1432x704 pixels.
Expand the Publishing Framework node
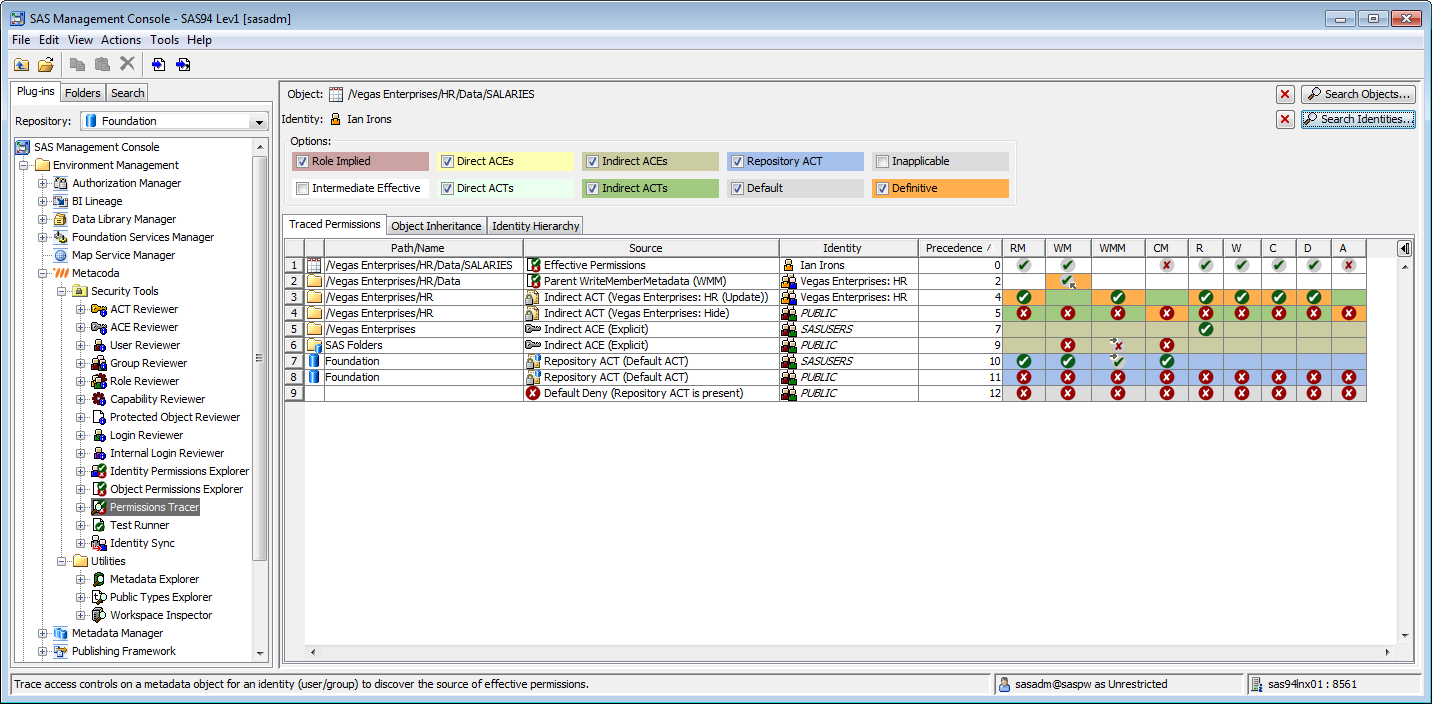[43, 651]
